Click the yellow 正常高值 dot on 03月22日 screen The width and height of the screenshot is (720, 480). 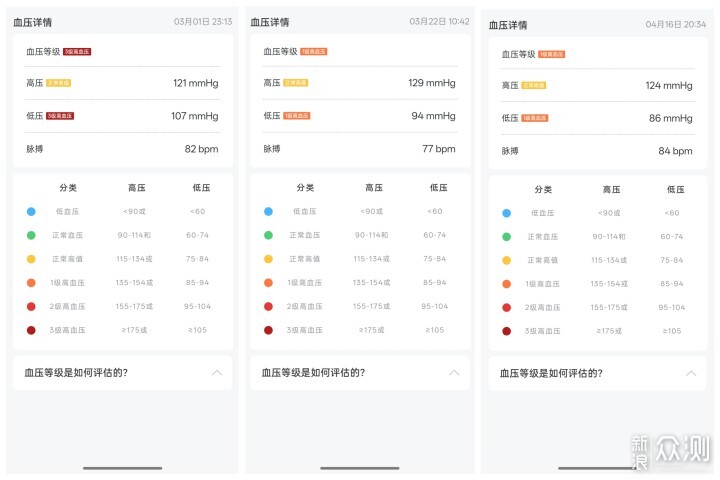point(269,259)
